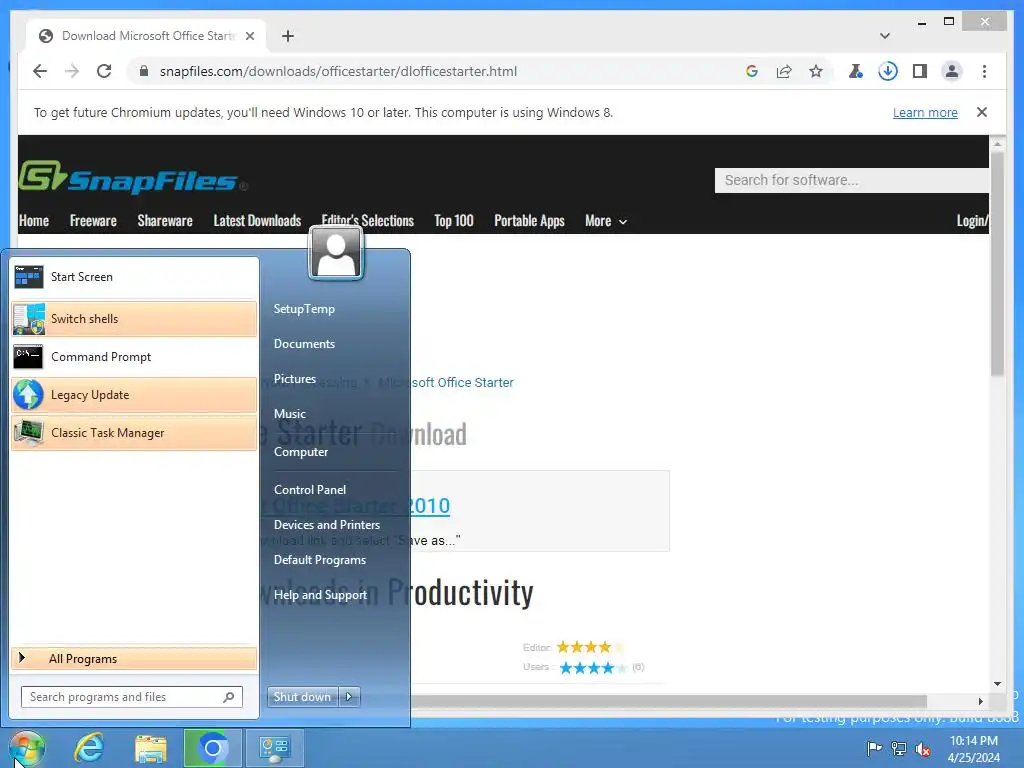1024x768 pixels.
Task: Open the Top 100 nav item
Action: [454, 221]
